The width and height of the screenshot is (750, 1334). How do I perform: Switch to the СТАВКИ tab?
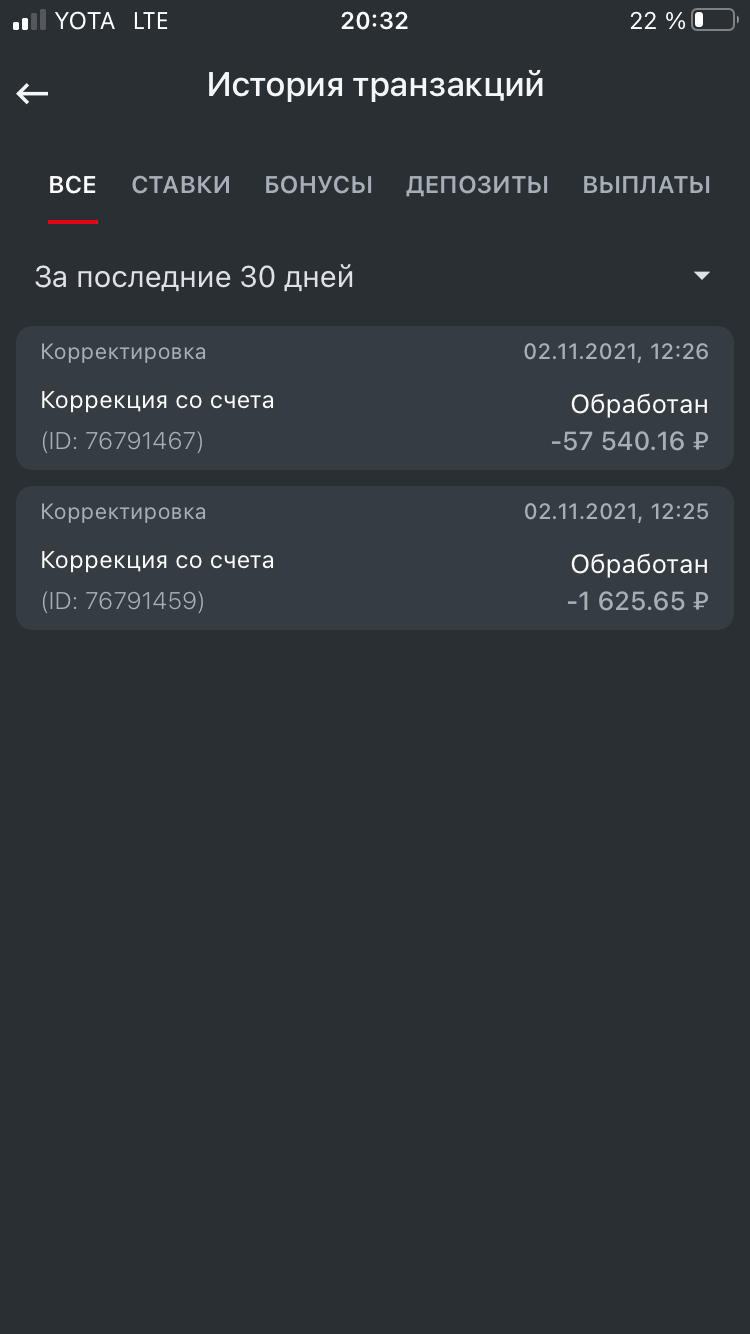pyautogui.click(x=181, y=185)
